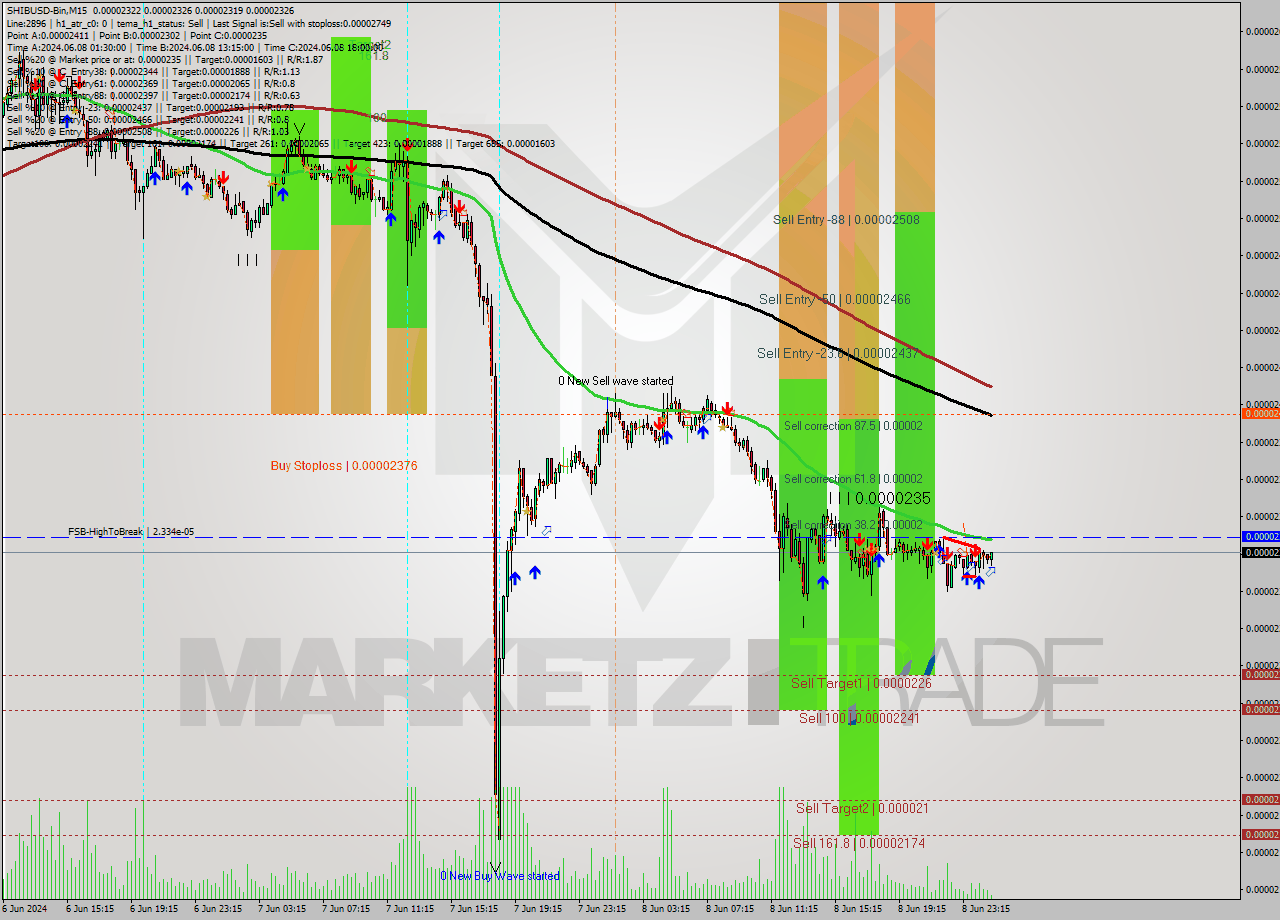Viewport: 1280px width, 920px height.
Task: Click the '8 Jun 23:15' time axis label
Action: coord(986,909)
